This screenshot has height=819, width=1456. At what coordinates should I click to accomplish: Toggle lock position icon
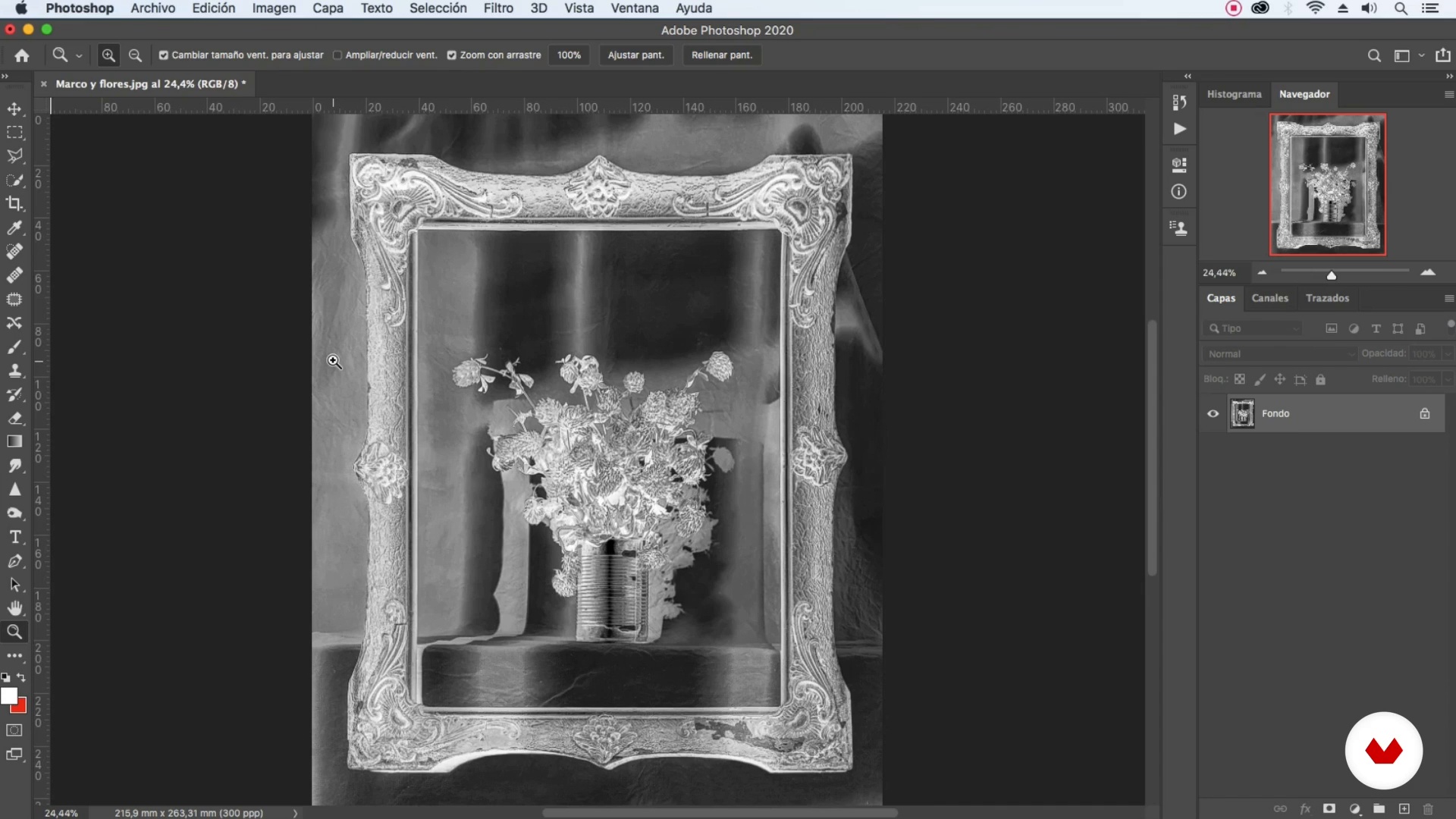point(1279,379)
